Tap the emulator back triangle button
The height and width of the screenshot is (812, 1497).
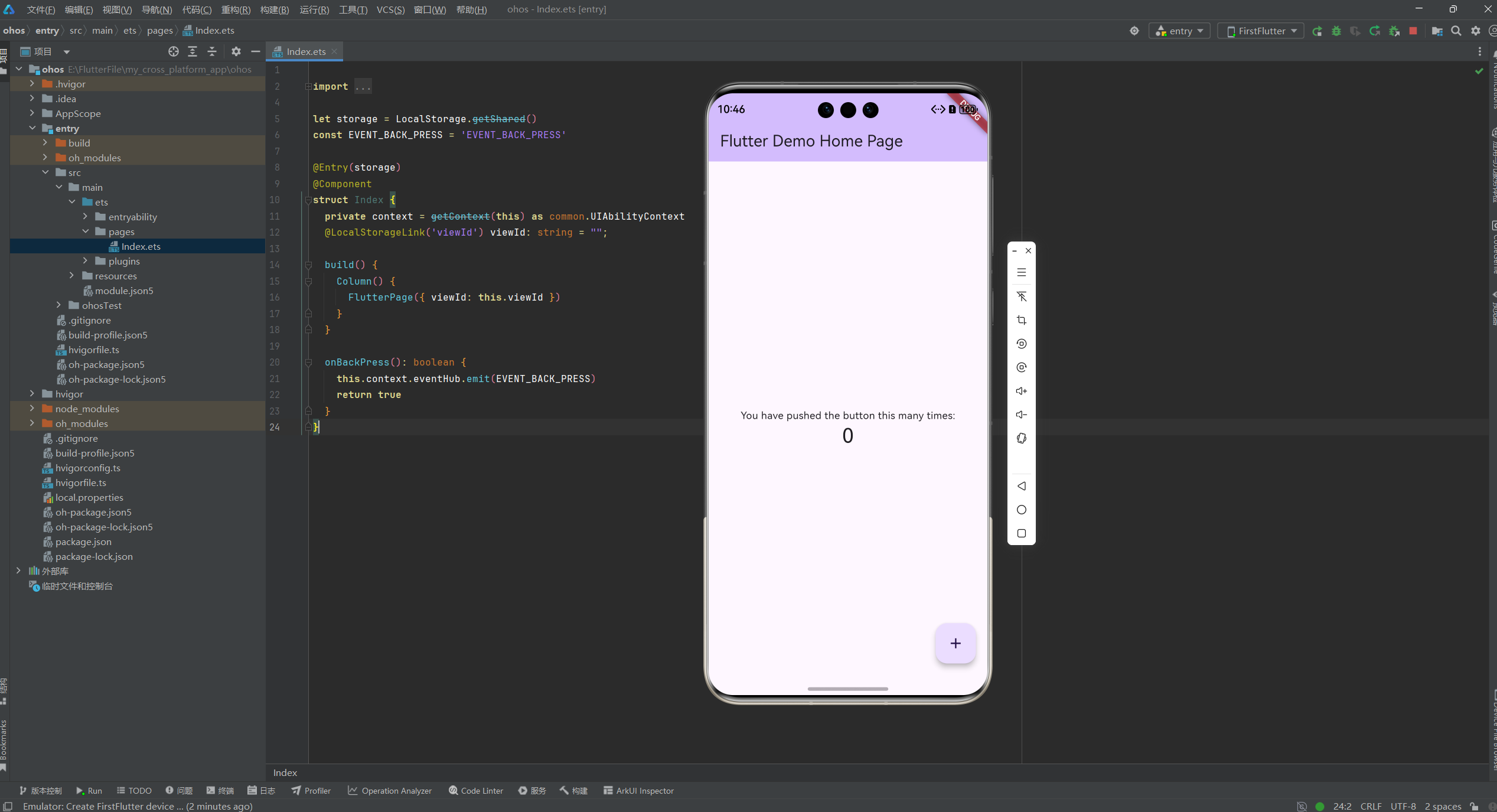[1021, 486]
